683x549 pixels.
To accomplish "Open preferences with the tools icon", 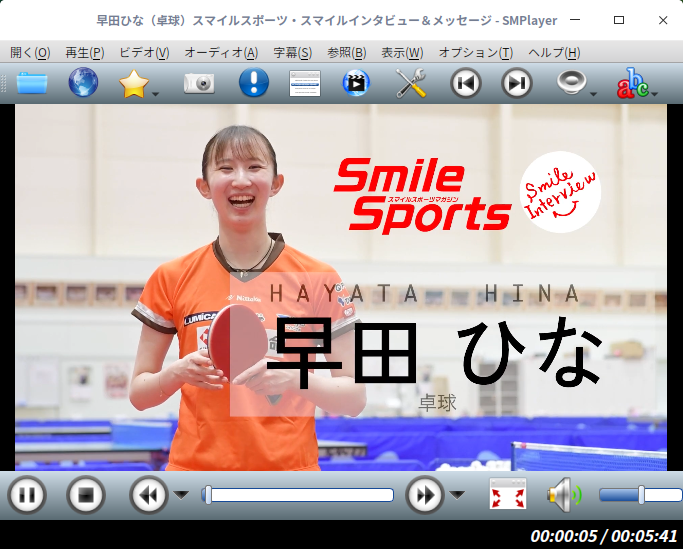I will [411, 83].
